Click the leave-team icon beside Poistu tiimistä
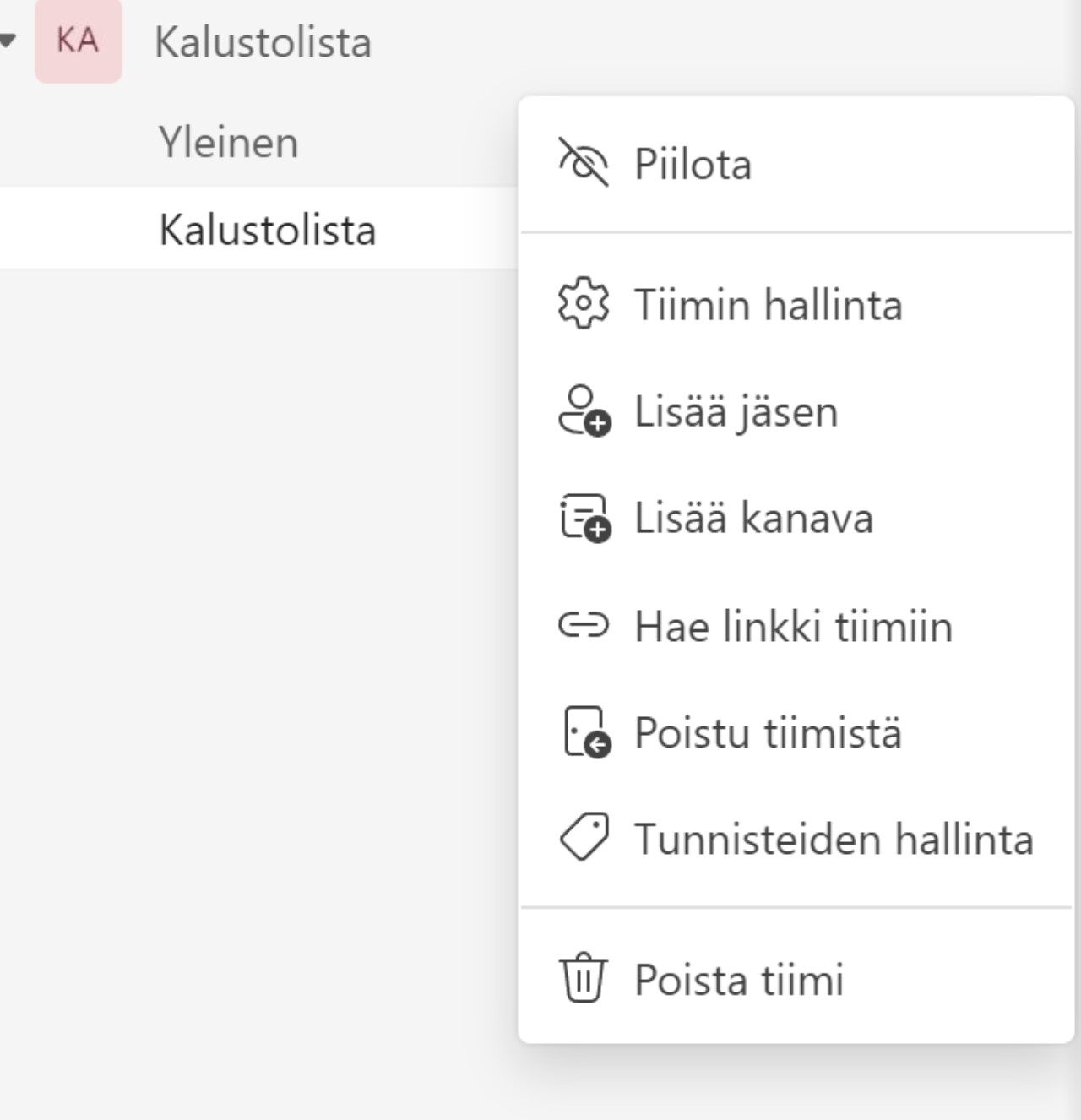The height and width of the screenshot is (1120, 1081). tap(586, 732)
